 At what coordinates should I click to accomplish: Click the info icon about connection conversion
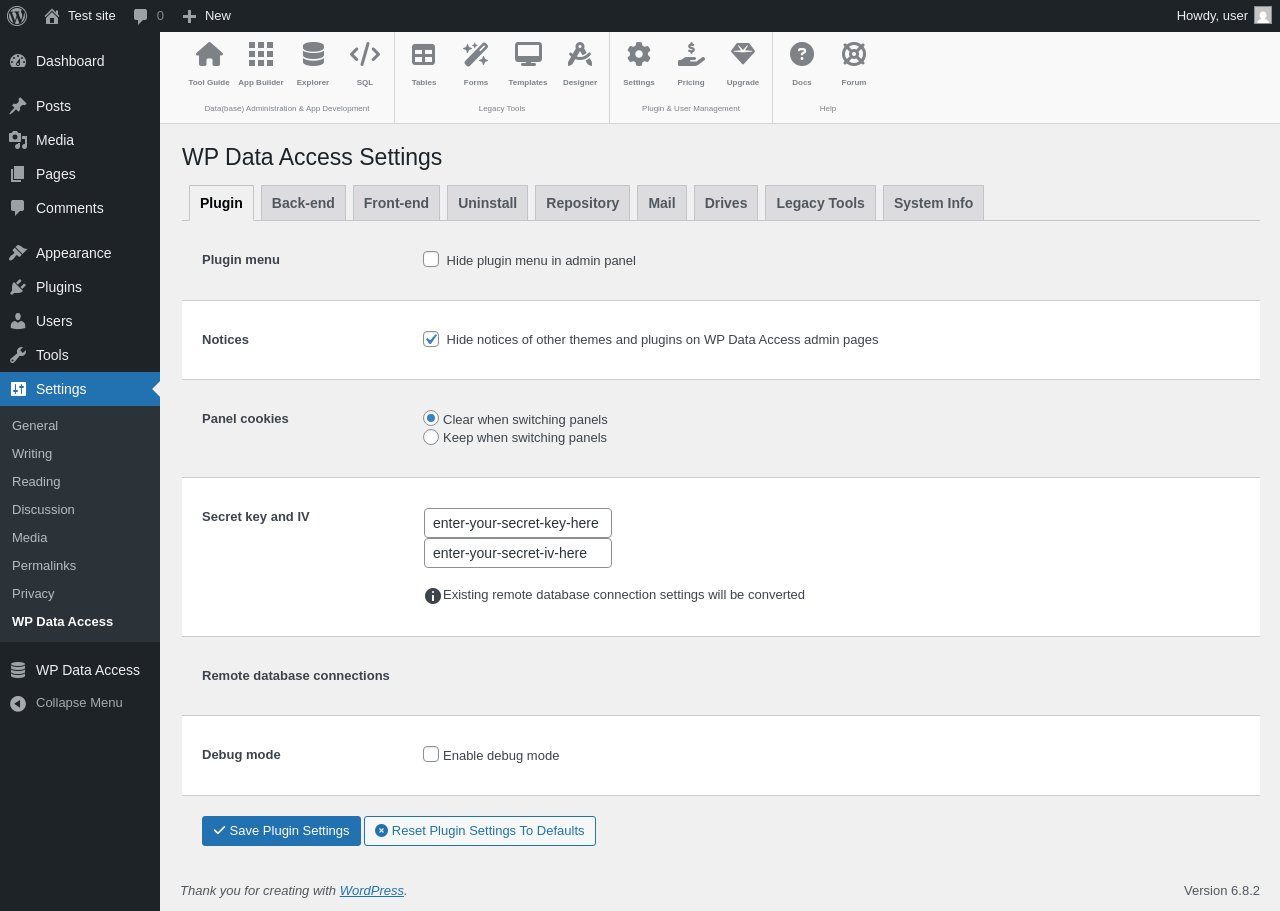tap(433, 596)
